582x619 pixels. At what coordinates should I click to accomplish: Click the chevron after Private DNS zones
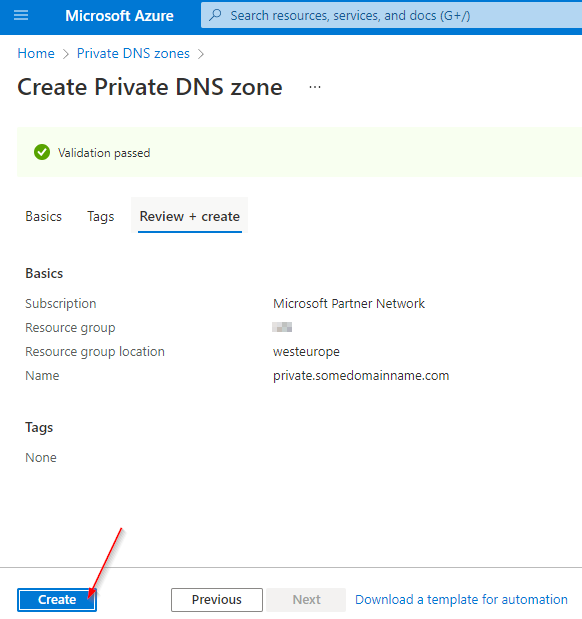[x=201, y=54]
